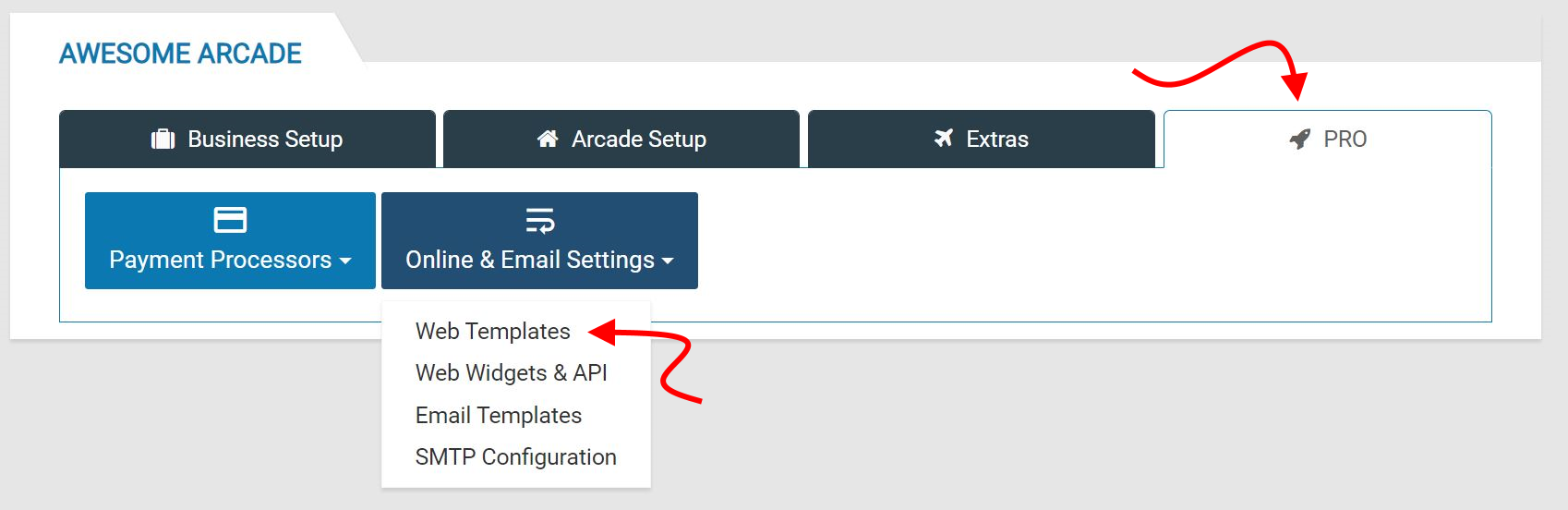Image resolution: width=1568 pixels, height=510 pixels.
Task: Click the wrap-lines icon above Online & Email Settings
Action: (x=540, y=221)
